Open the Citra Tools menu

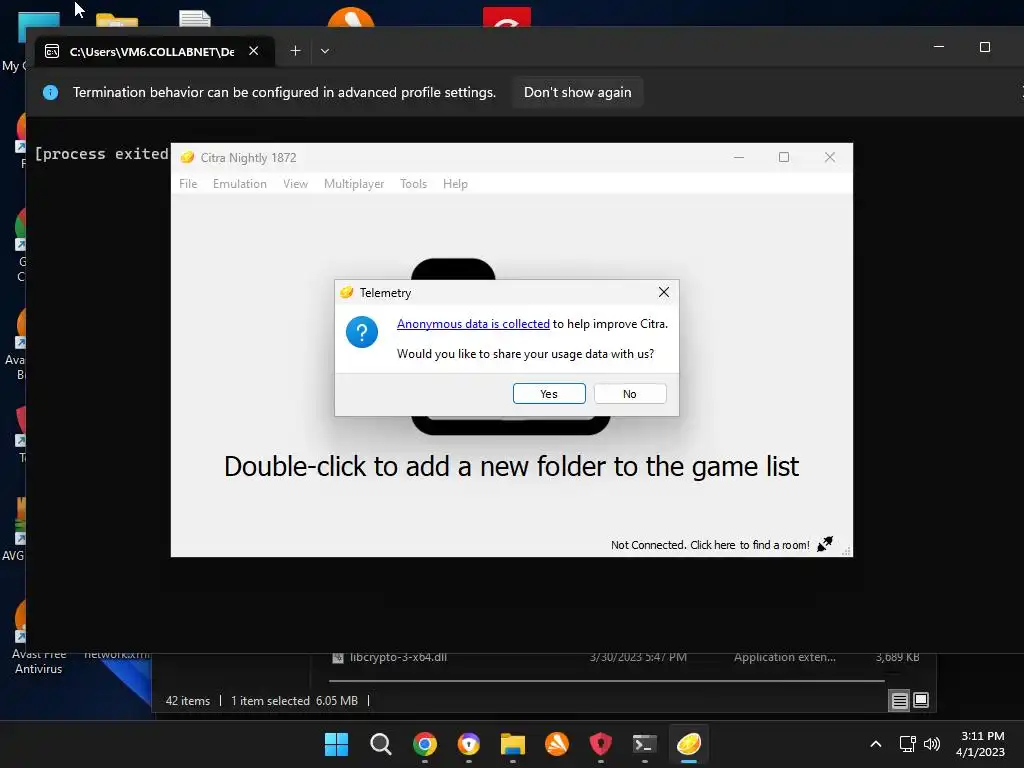click(x=413, y=184)
